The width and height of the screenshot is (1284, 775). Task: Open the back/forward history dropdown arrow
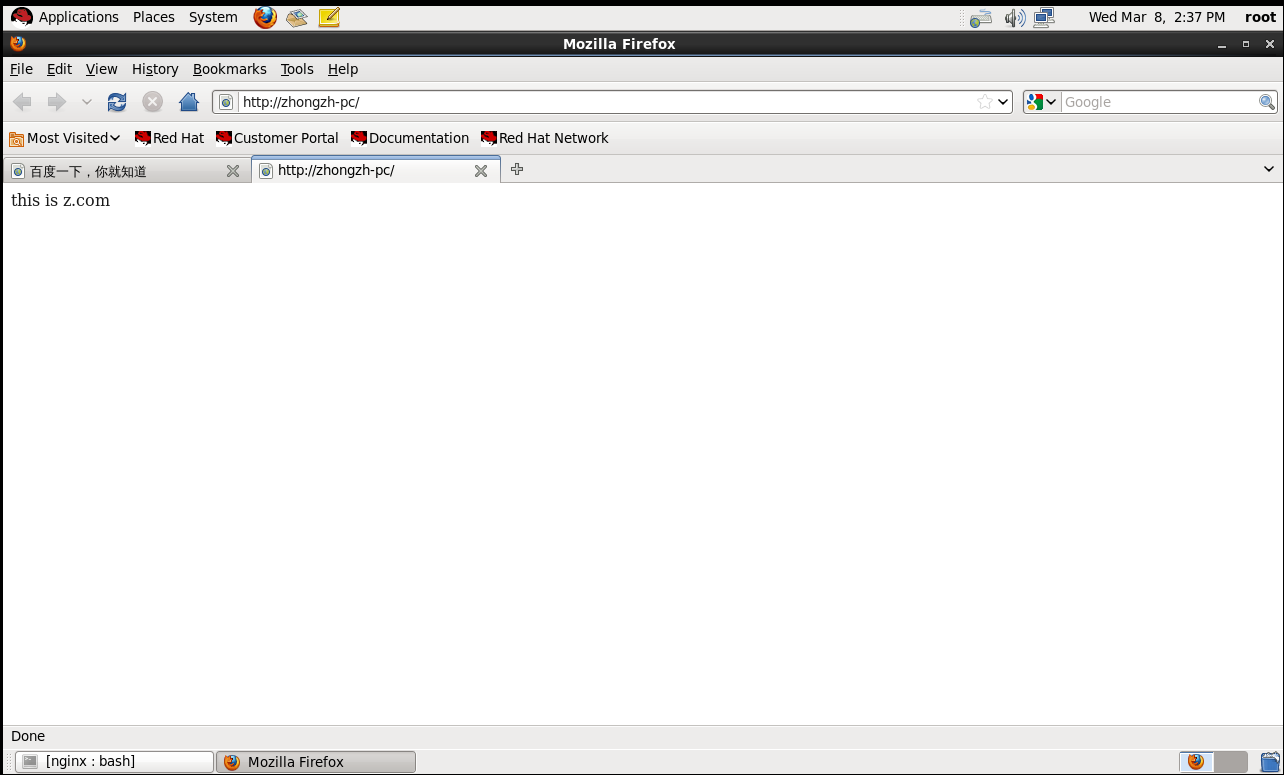click(87, 102)
